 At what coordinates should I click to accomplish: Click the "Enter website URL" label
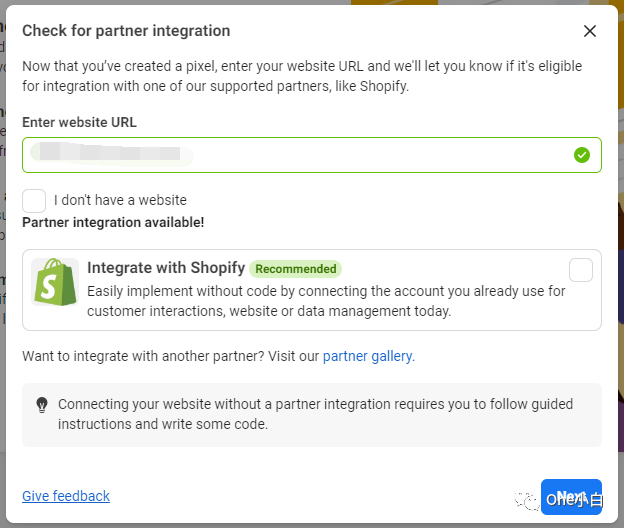tap(79, 122)
